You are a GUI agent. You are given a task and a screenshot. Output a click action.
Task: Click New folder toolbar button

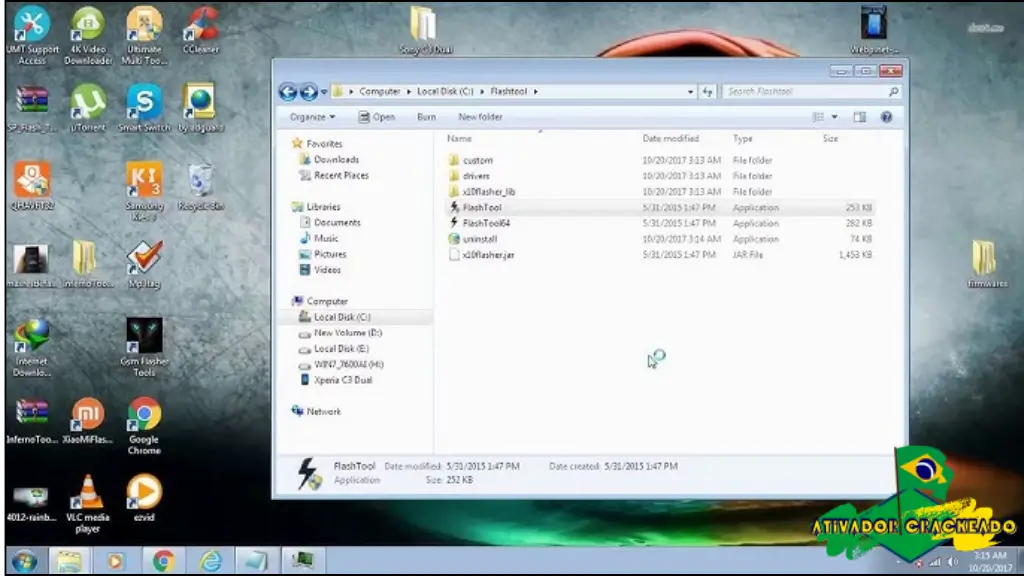click(x=480, y=117)
